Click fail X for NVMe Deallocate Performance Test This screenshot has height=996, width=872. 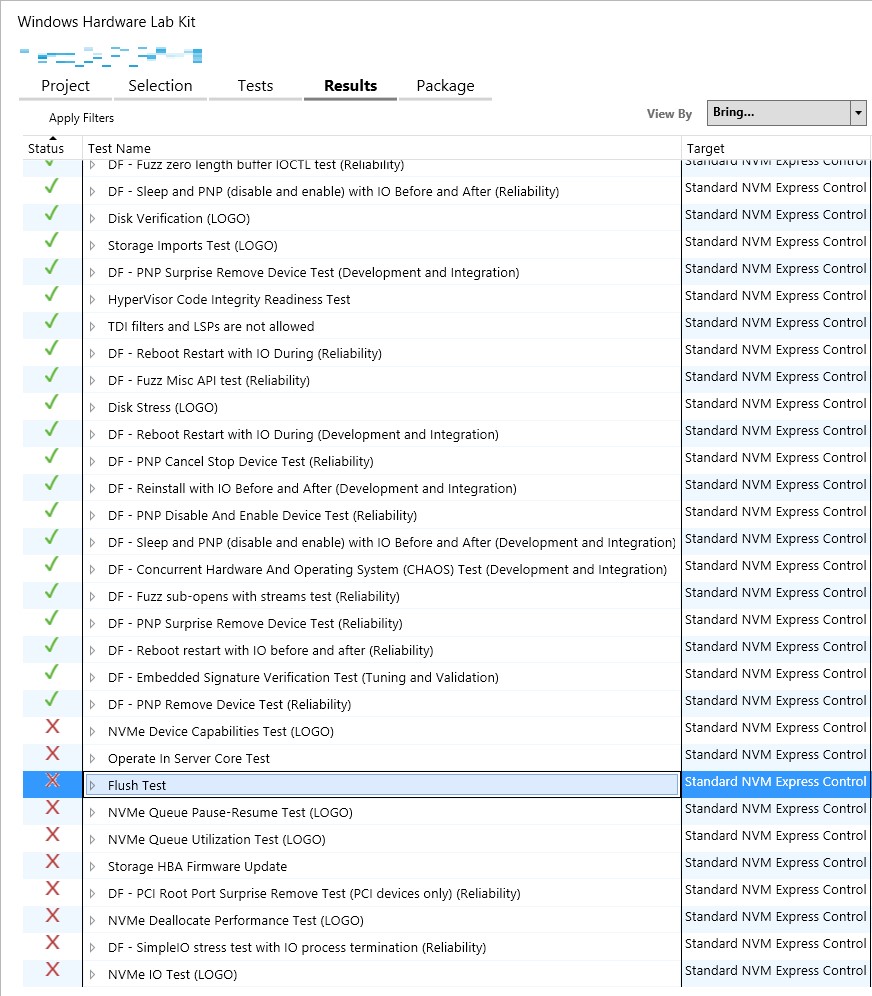[53, 915]
